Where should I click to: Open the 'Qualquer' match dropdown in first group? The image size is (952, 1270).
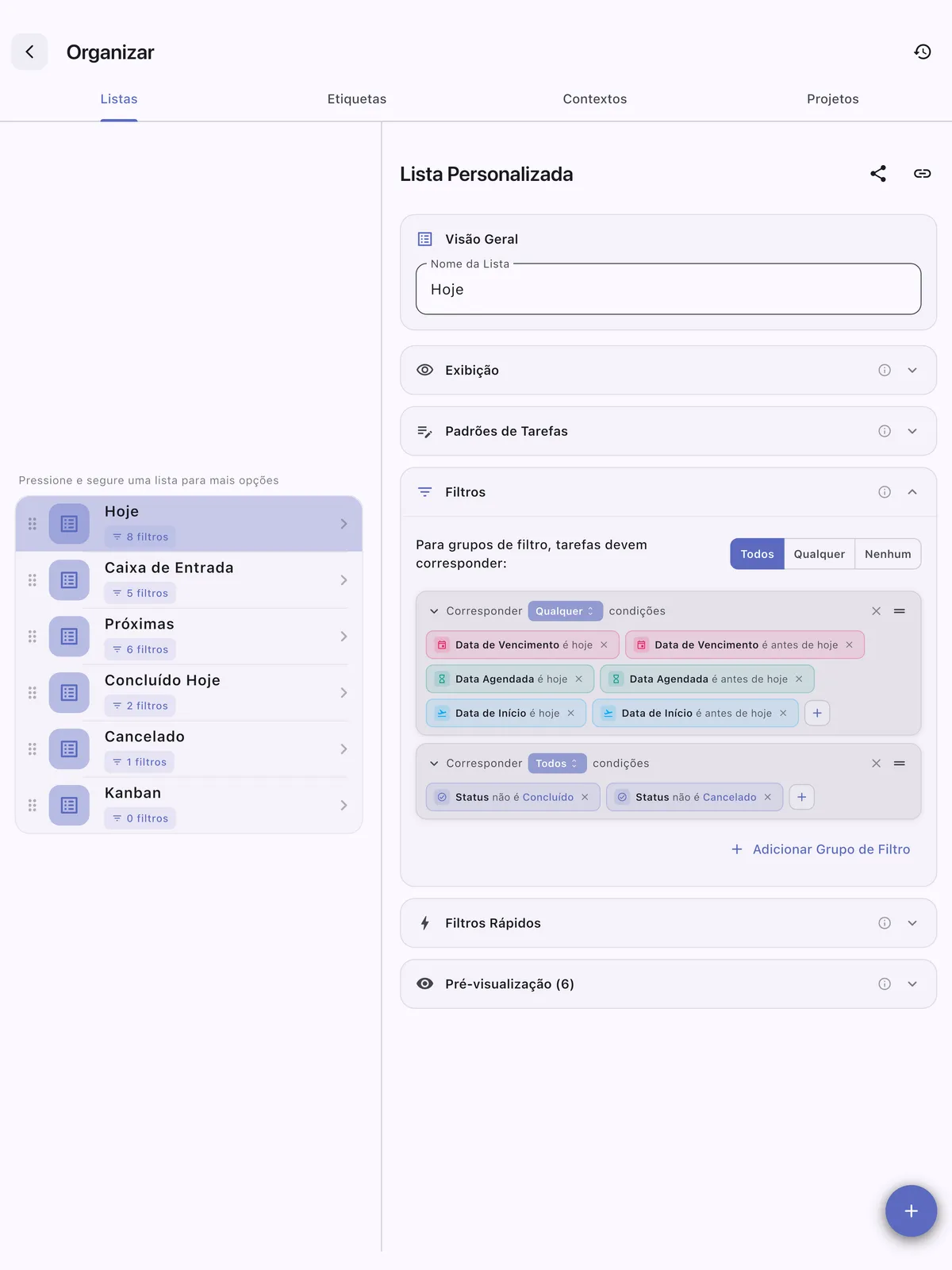pos(565,611)
